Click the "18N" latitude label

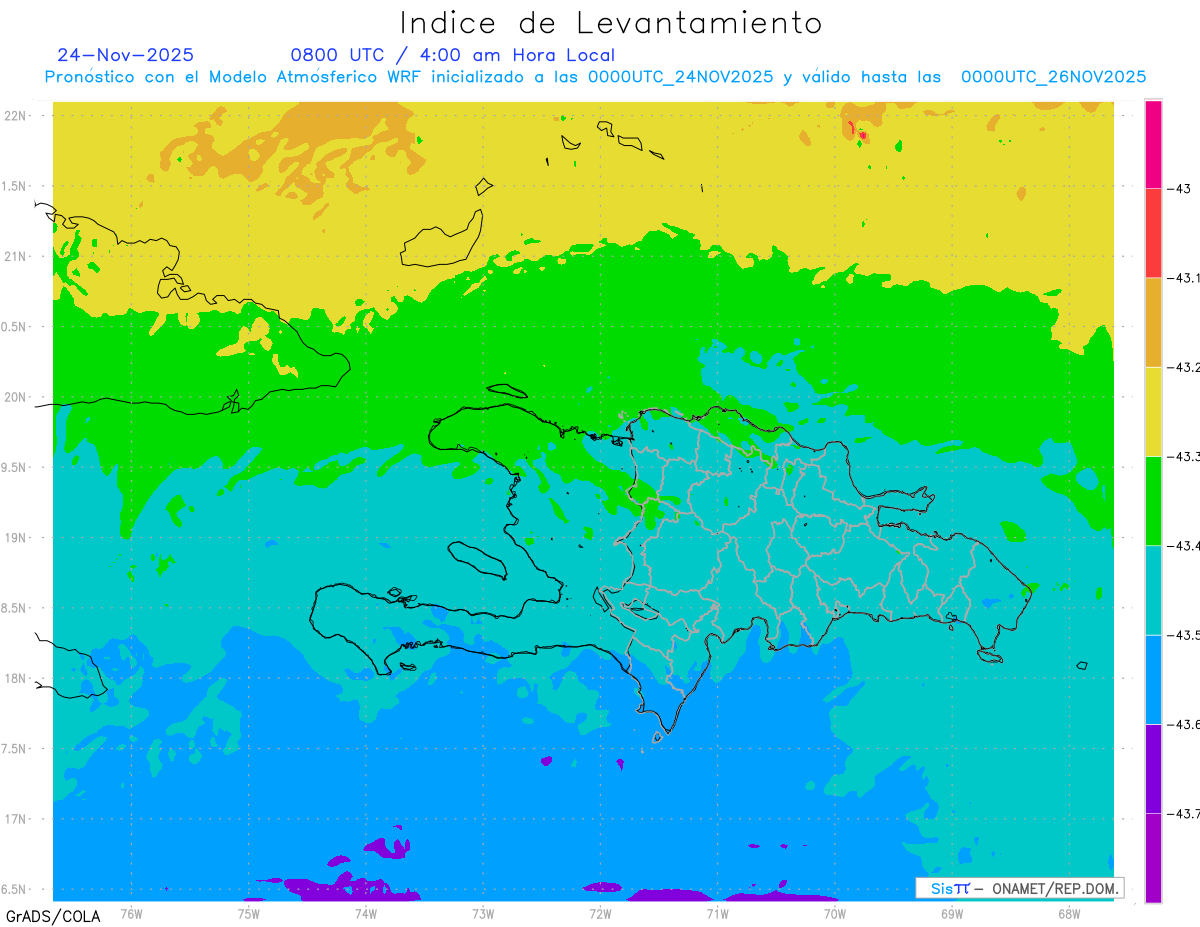(x=17, y=678)
